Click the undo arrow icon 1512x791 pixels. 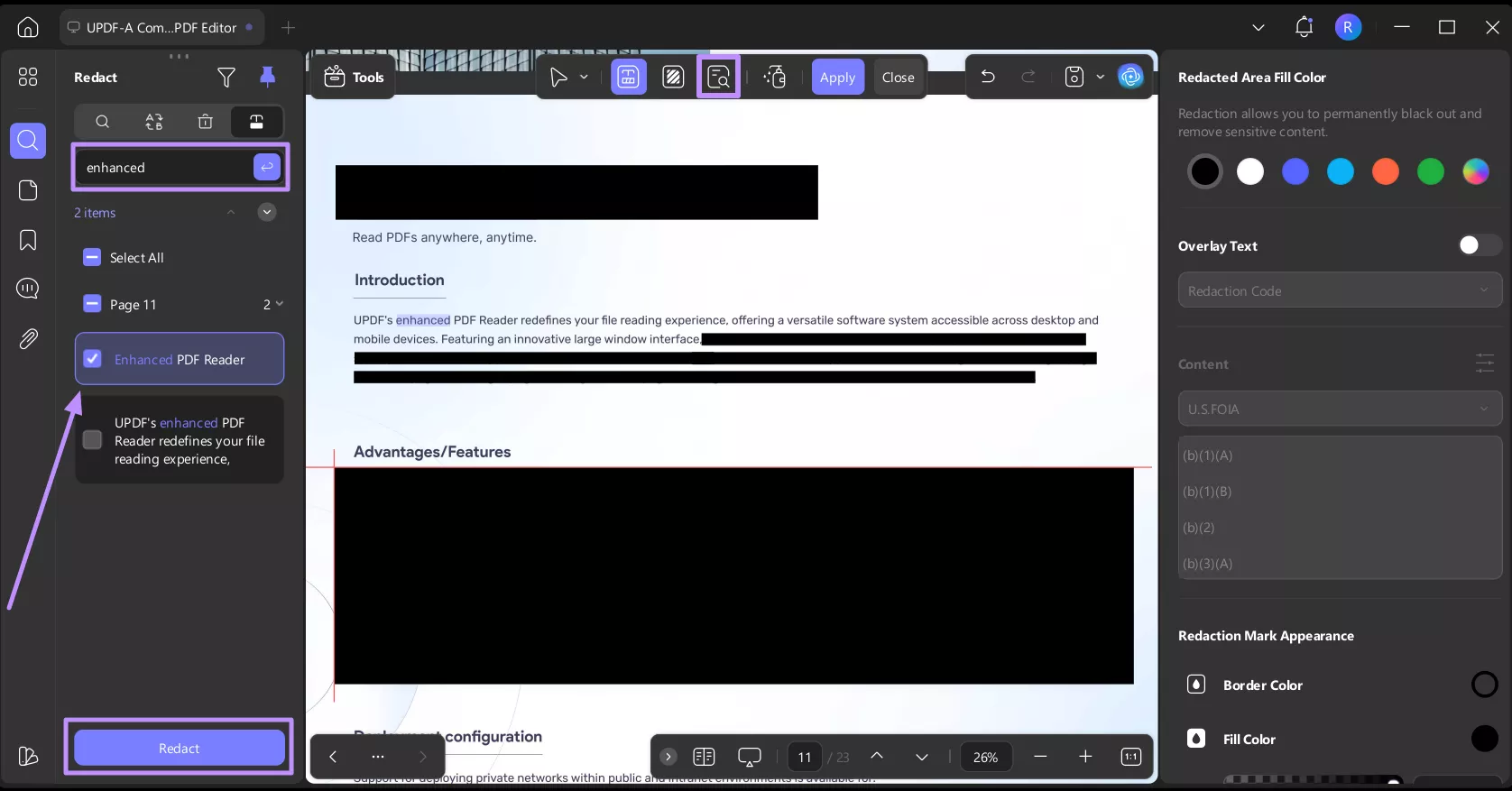point(988,77)
